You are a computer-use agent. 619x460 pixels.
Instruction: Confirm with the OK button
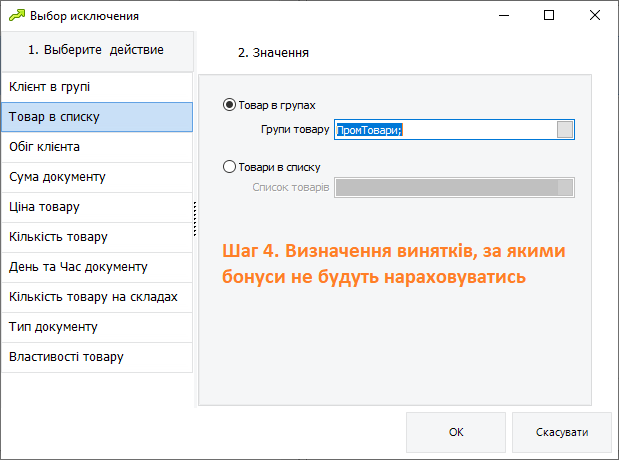[456, 432]
